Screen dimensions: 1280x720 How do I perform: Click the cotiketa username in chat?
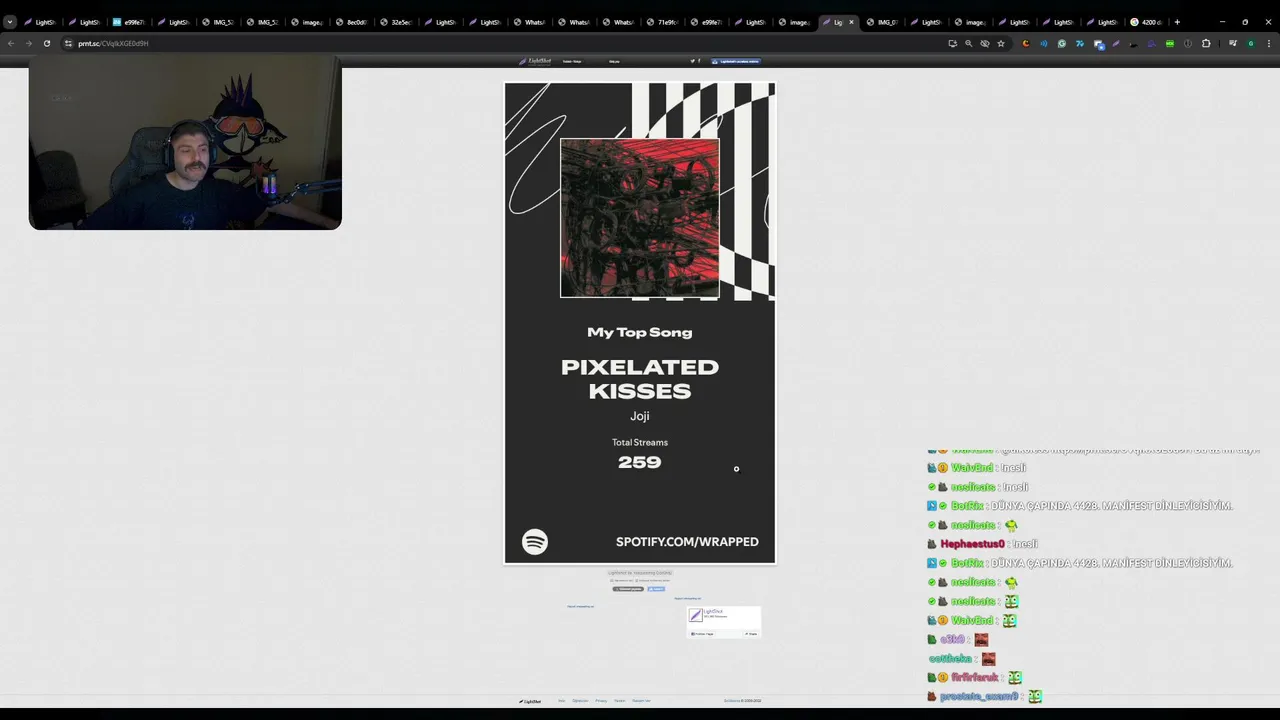(x=950, y=659)
